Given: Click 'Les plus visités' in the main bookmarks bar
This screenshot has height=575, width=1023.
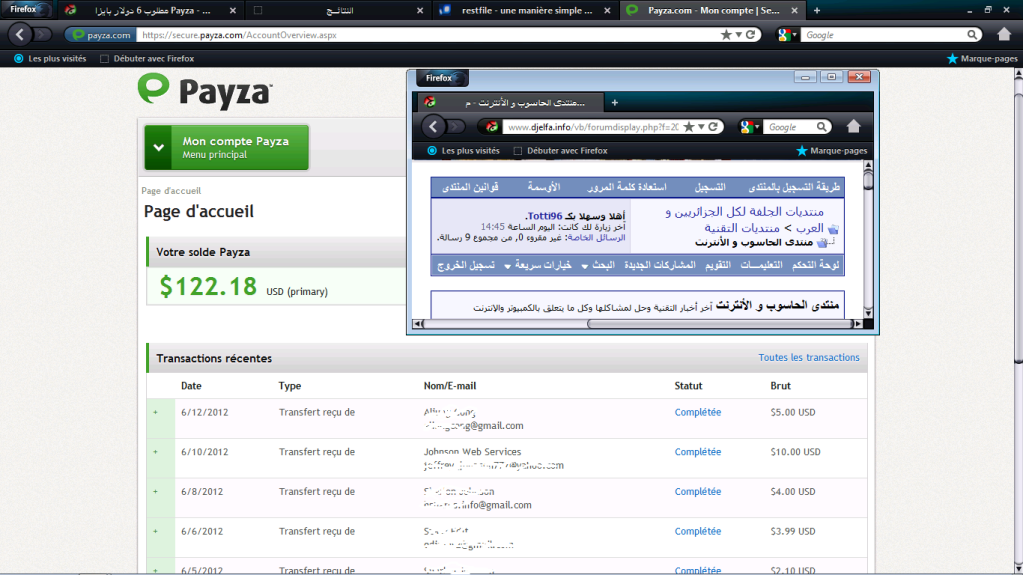Looking at the screenshot, I should (50, 59).
